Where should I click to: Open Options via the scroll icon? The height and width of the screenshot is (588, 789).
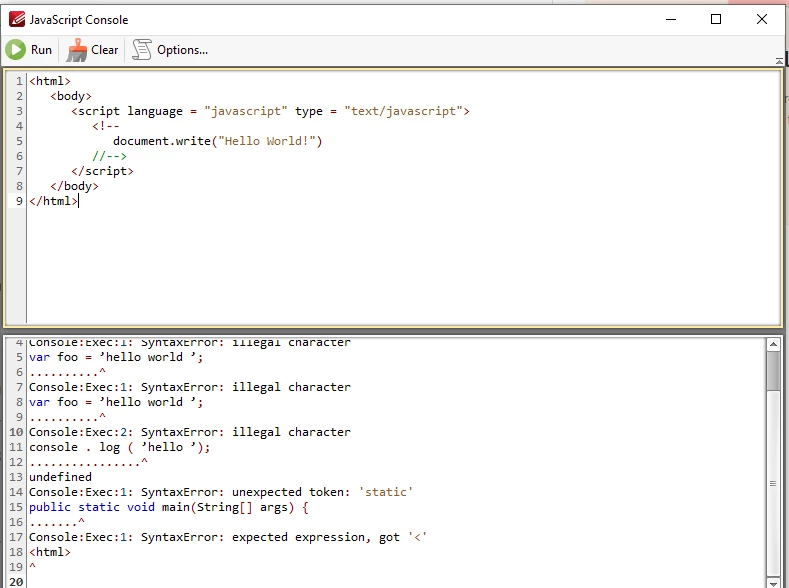point(142,50)
